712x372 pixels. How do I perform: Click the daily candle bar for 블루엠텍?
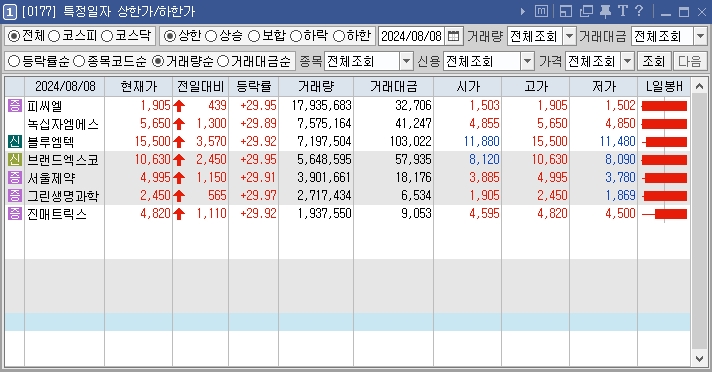(664, 142)
